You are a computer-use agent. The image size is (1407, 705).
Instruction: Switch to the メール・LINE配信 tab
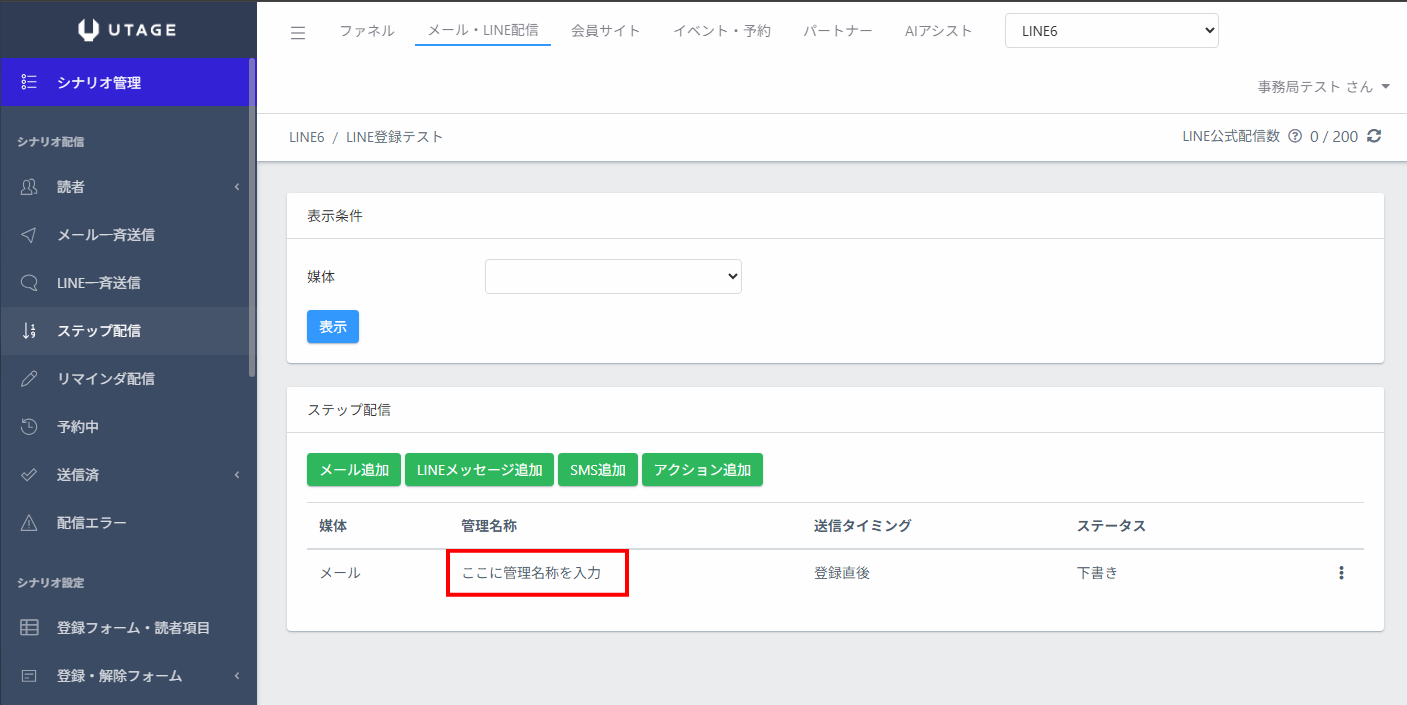[483, 30]
